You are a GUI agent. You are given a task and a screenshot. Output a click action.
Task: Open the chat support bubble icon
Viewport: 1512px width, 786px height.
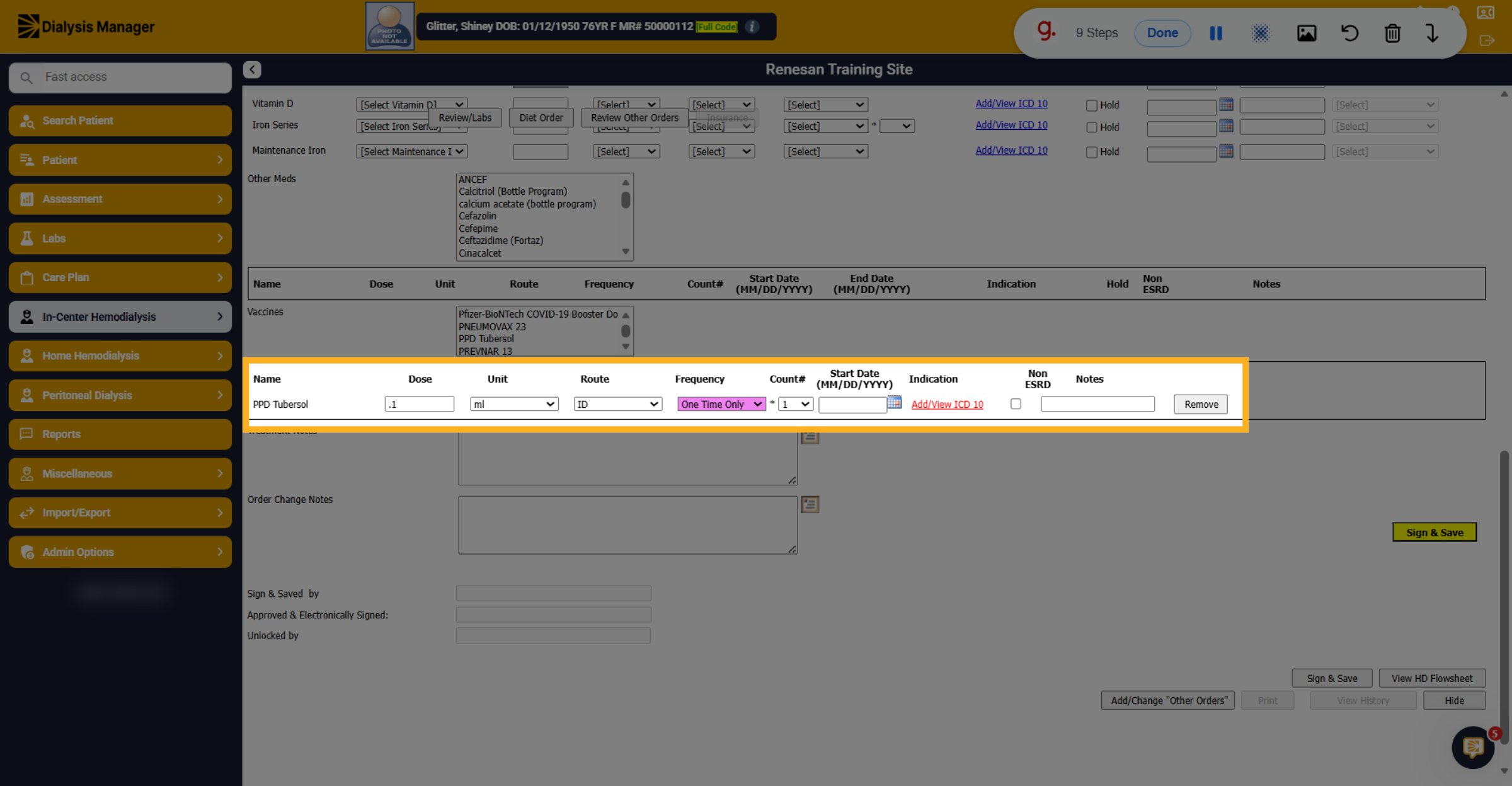point(1473,748)
